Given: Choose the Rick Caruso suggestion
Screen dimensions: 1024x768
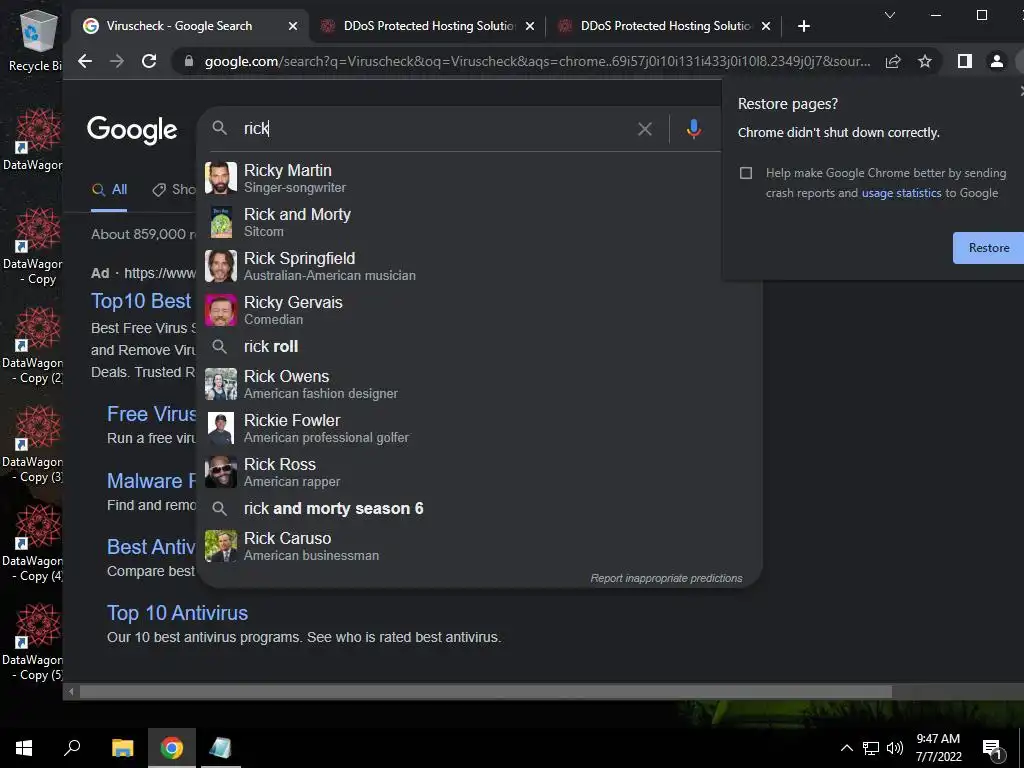Looking at the screenshot, I should coord(479,546).
